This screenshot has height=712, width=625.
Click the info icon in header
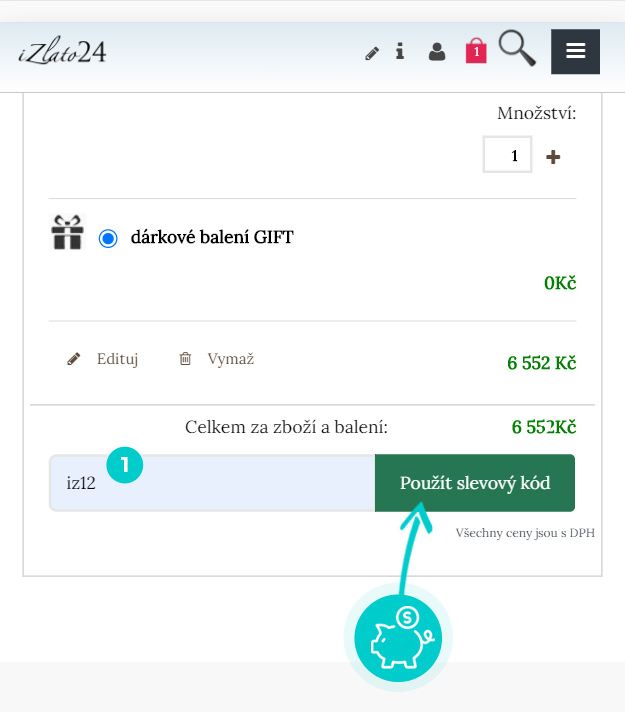(x=400, y=51)
